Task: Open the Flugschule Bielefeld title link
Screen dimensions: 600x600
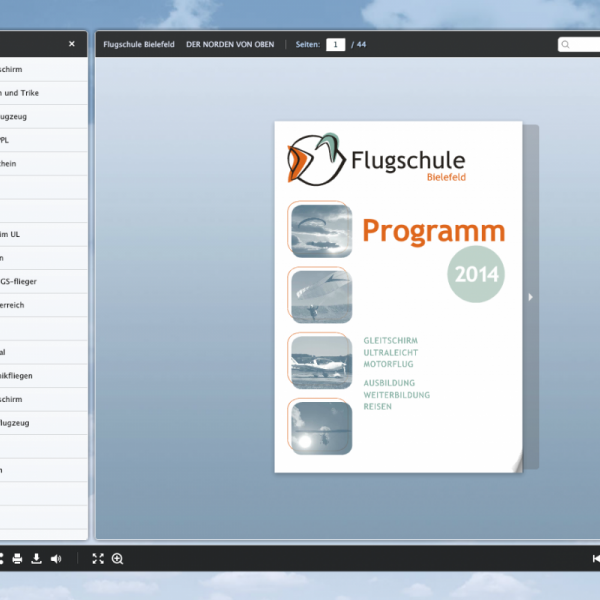Action: (139, 44)
